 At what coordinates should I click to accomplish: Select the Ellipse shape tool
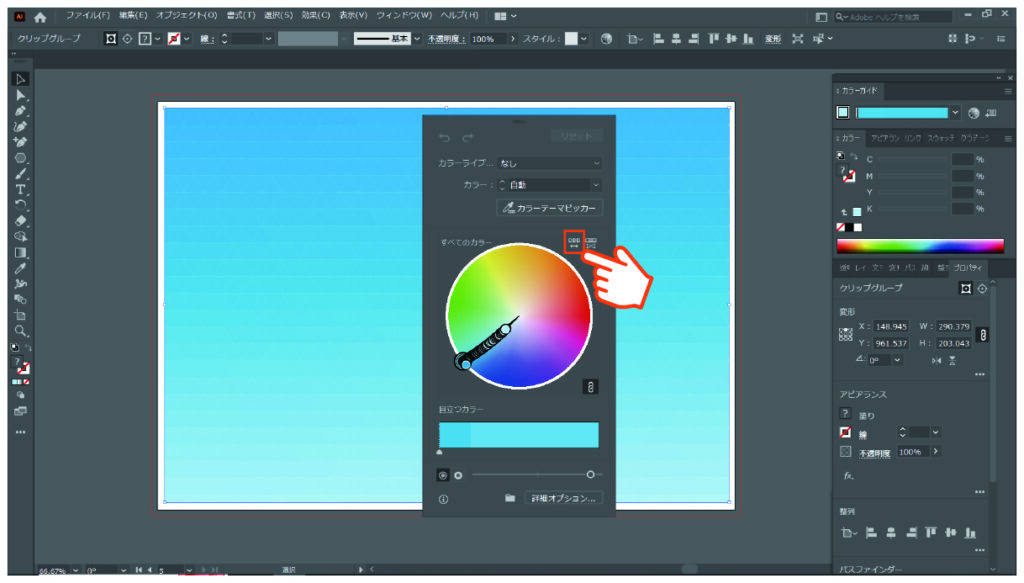click(x=20, y=158)
